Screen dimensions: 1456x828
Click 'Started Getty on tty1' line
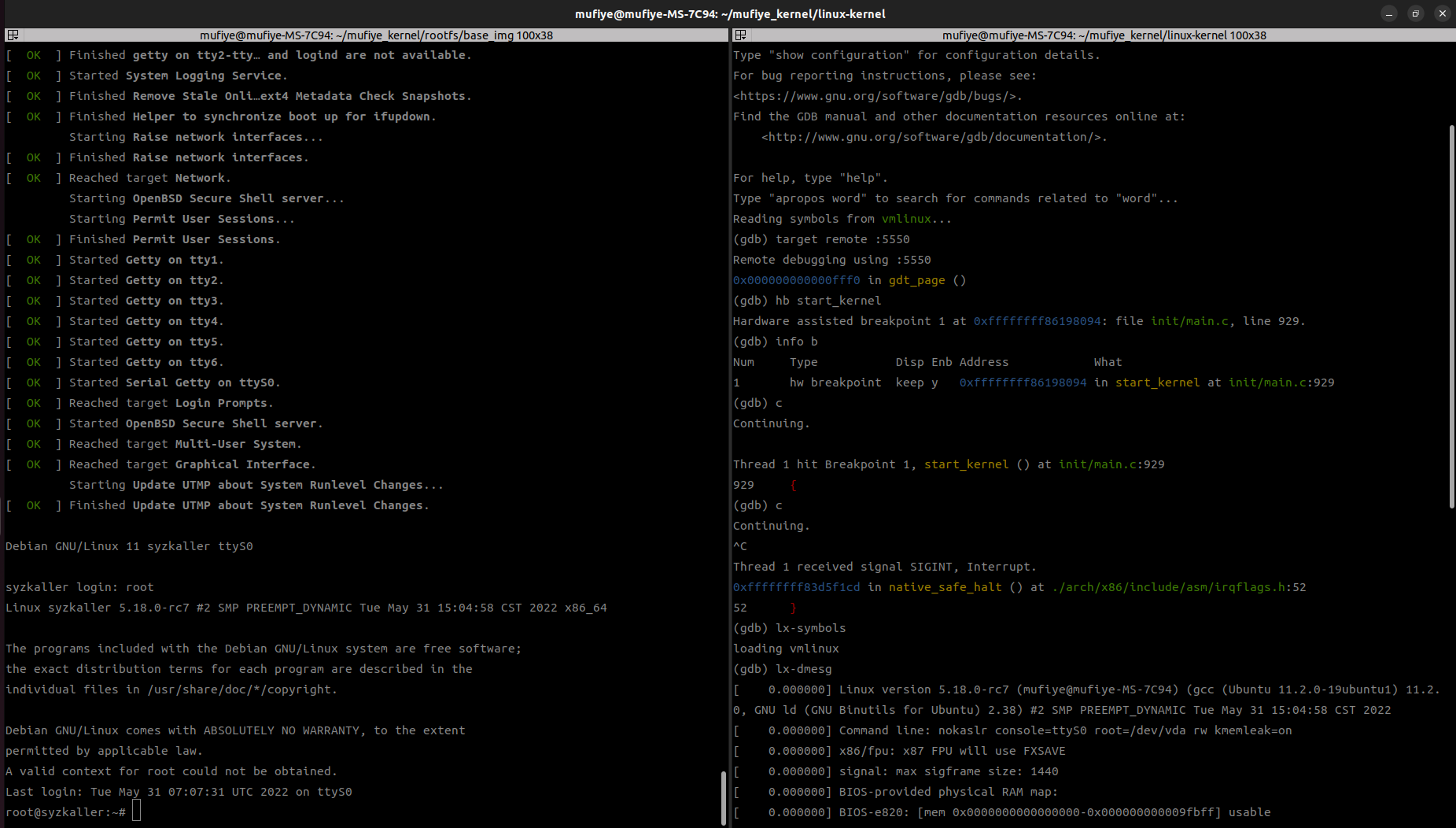click(115, 260)
